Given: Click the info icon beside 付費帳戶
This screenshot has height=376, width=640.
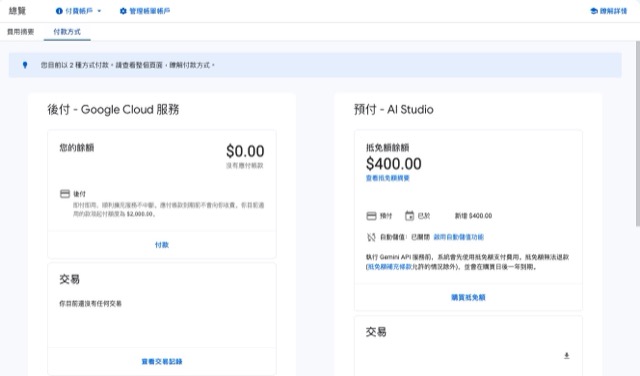Looking at the screenshot, I should pyautogui.click(x=59, y=11).
